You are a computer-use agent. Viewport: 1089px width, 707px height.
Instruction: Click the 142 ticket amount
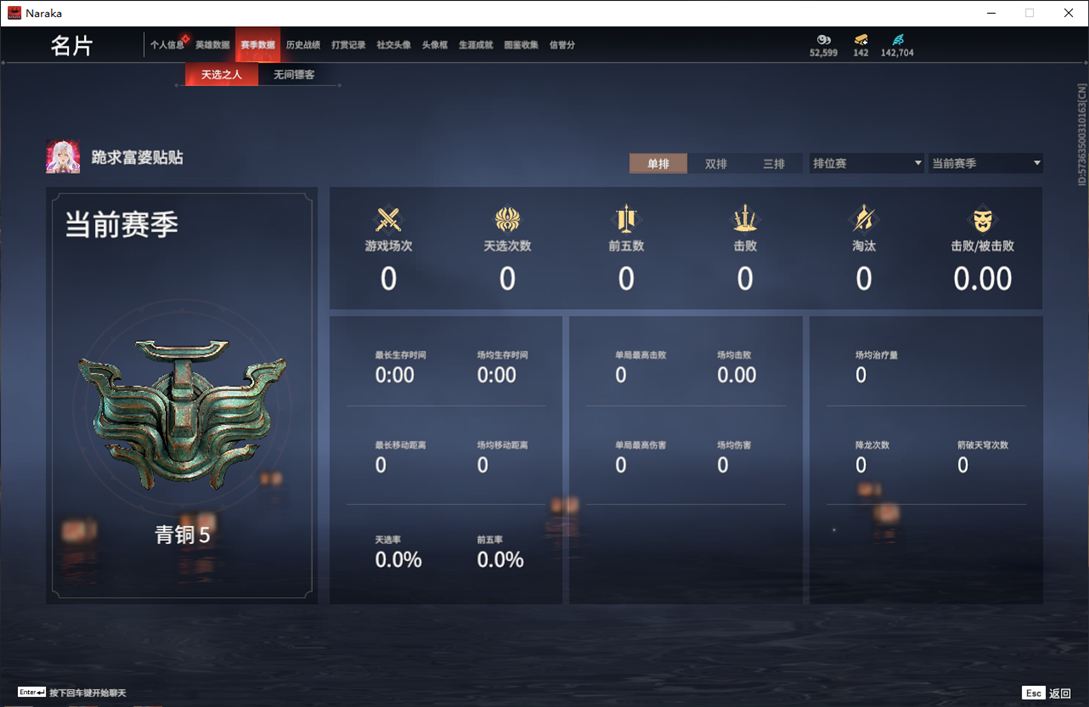tap(861, 53)
